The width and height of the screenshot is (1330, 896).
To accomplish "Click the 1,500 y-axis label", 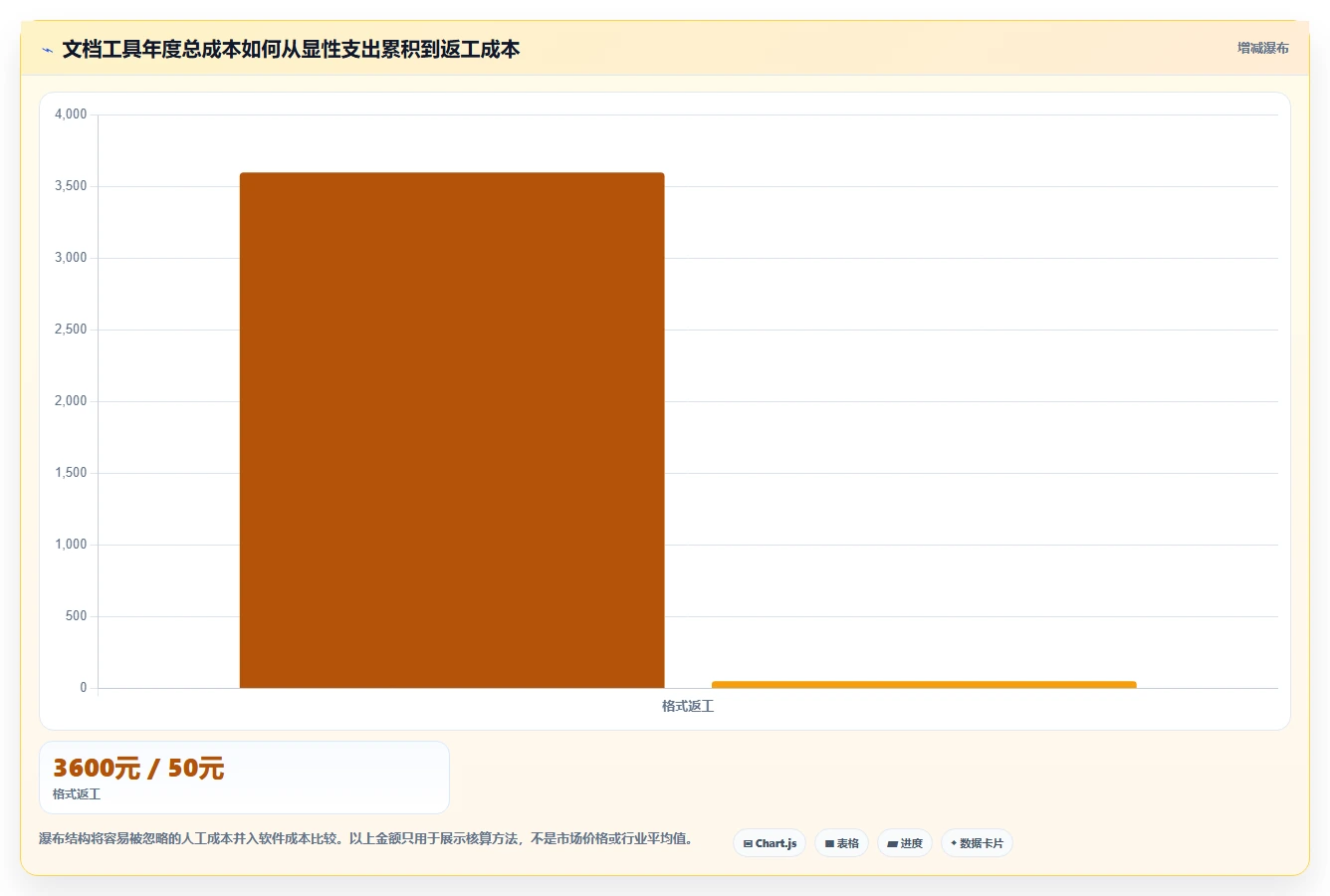I will click(x=71, y=473).
